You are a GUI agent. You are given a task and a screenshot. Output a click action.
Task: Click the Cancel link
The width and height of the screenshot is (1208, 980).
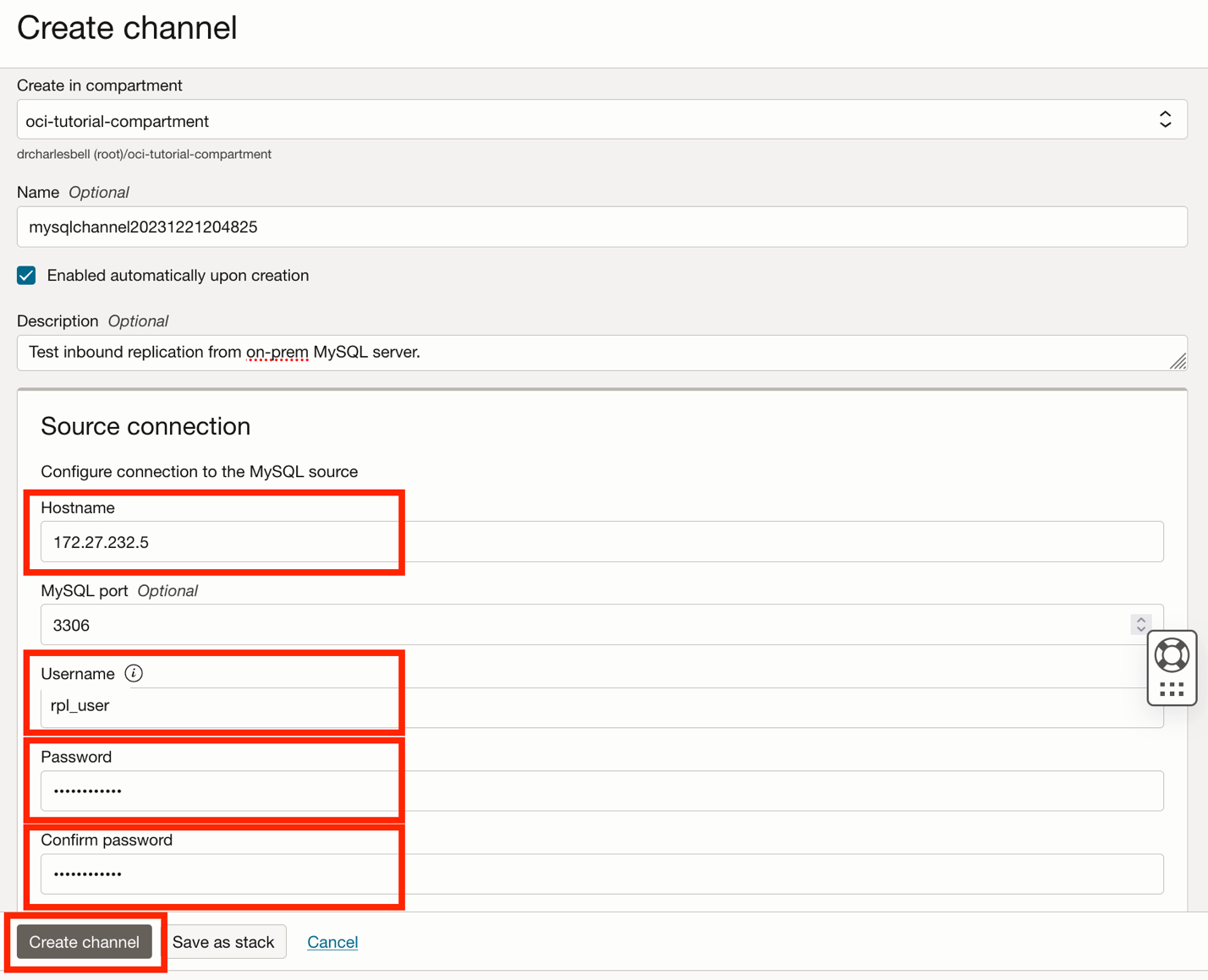pos(332,942)
